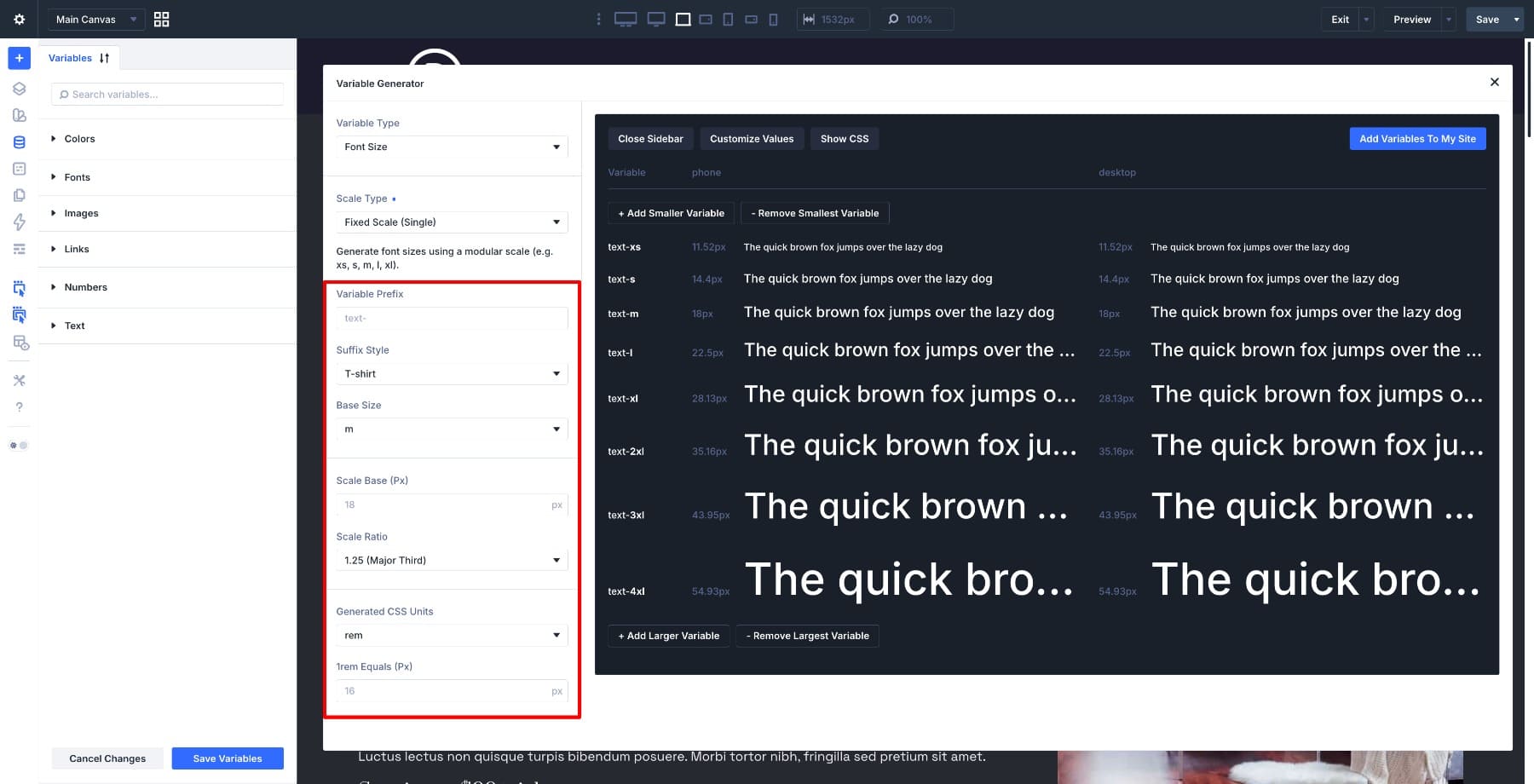Click the blue plus add-element button
This screenshot has height=784, width=1534.
tap(19, 58)
